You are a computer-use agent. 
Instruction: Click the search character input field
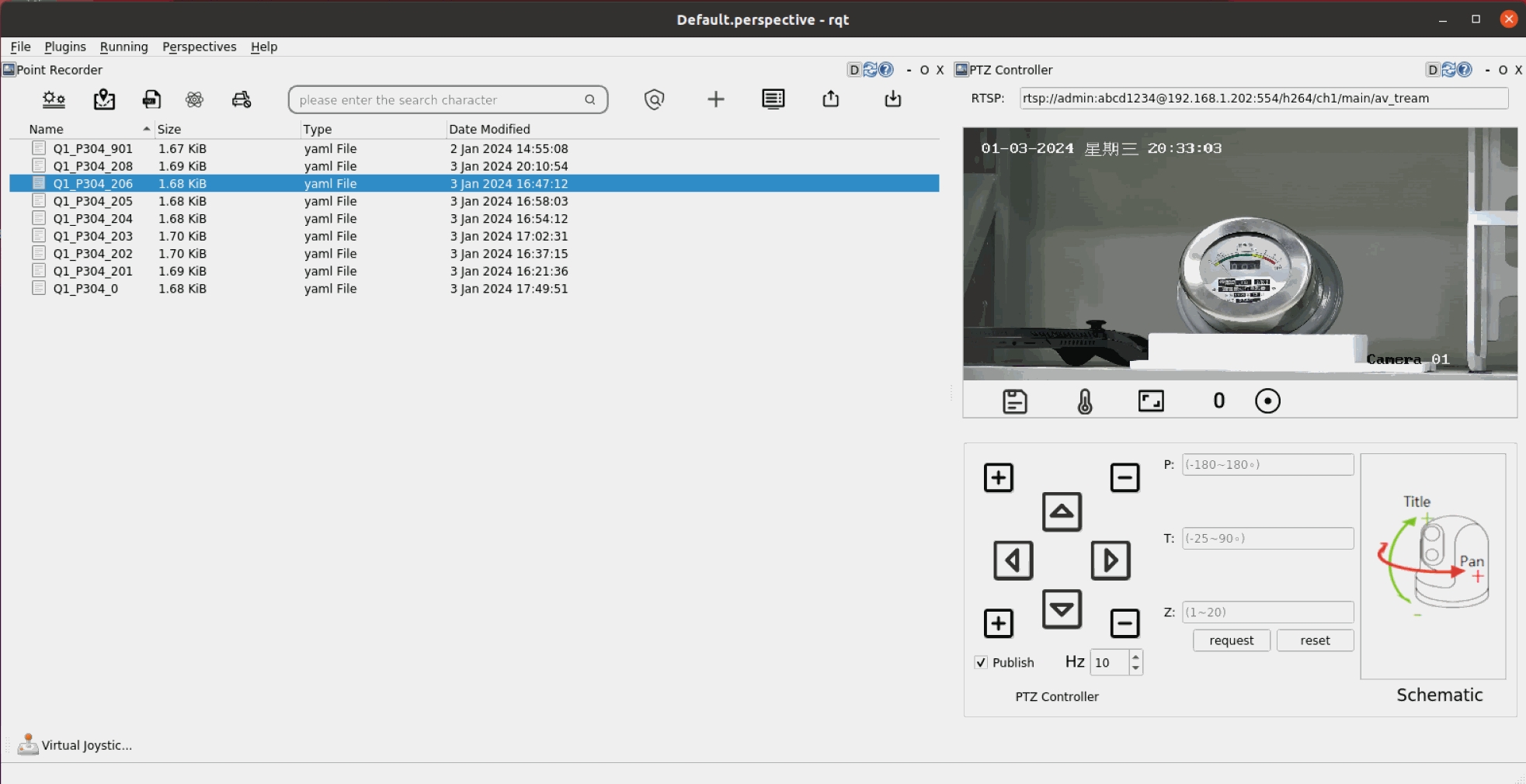[x=439, y=100]
